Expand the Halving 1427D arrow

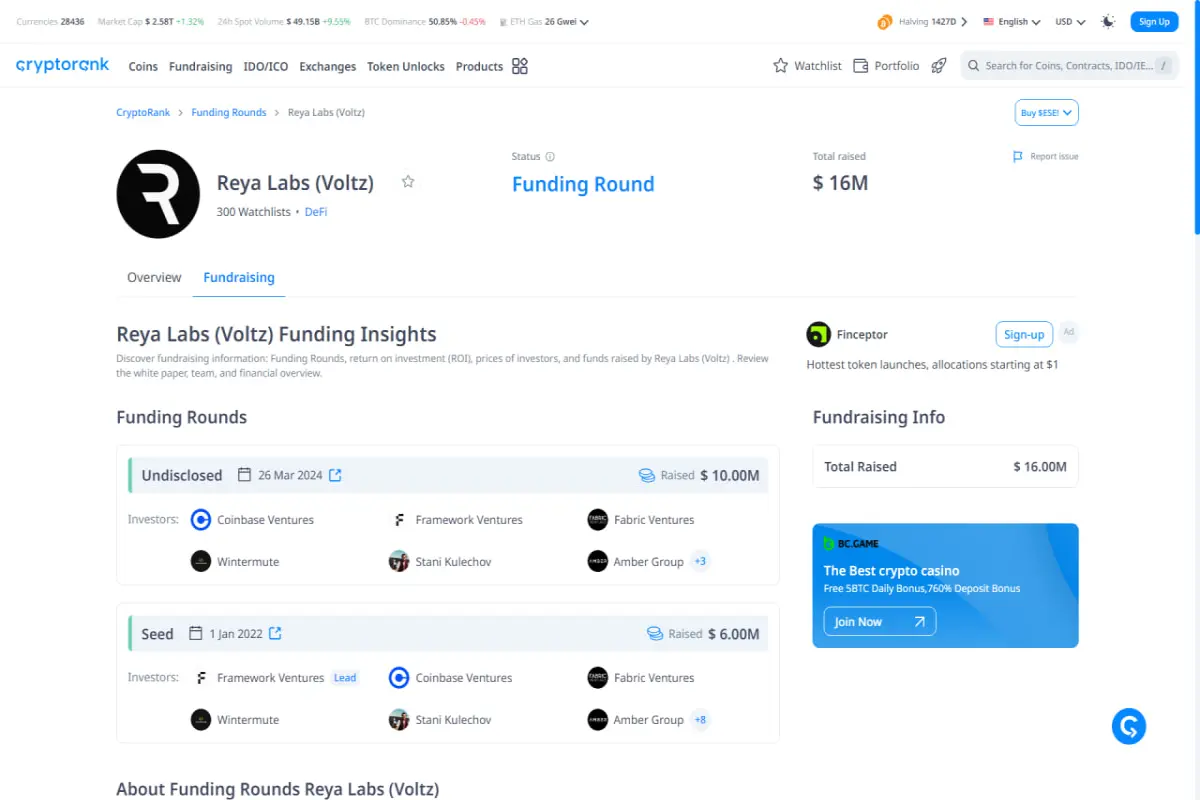[964, 22]
